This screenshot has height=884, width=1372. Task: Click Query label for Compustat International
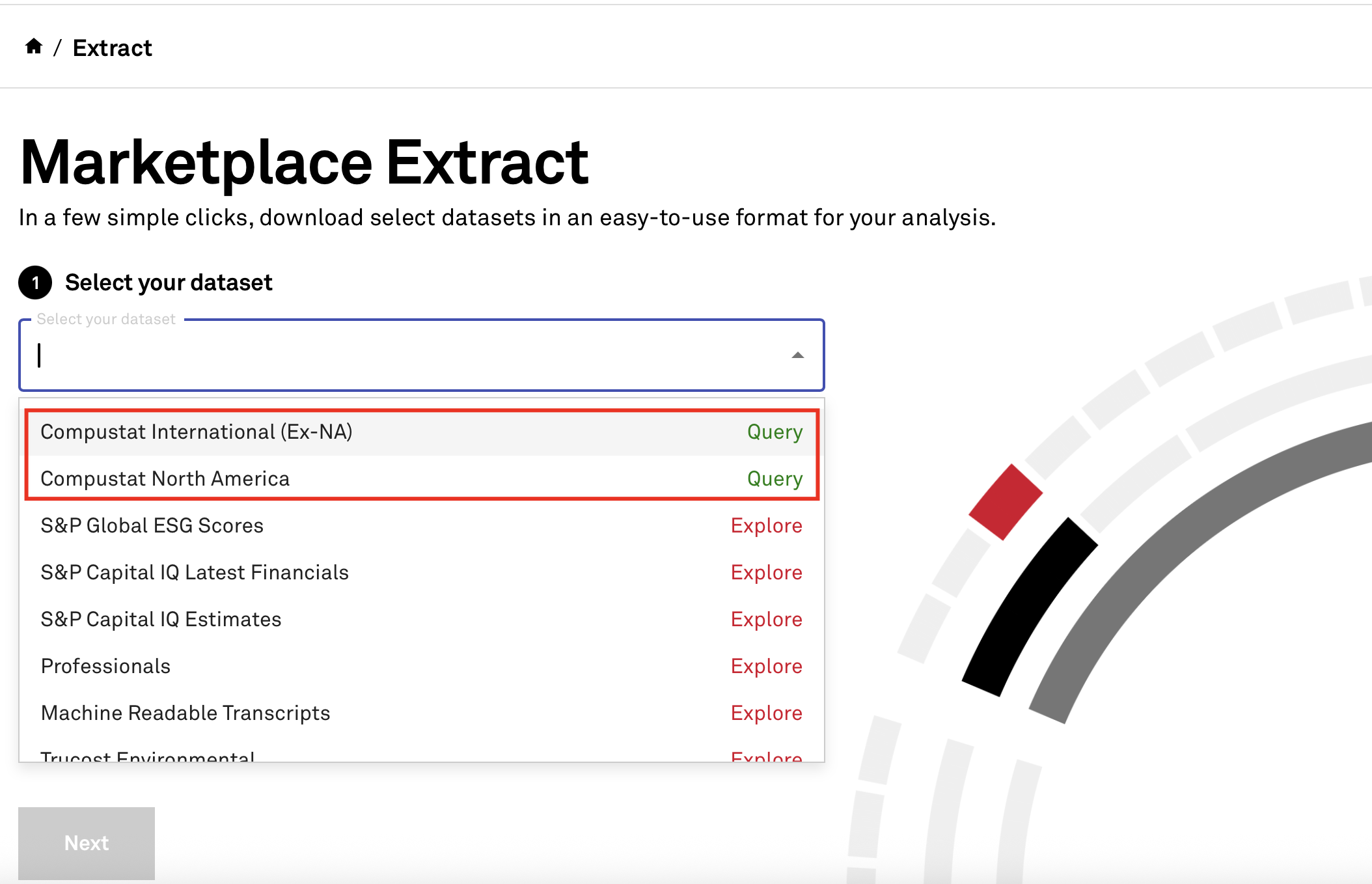pos(775,432)
